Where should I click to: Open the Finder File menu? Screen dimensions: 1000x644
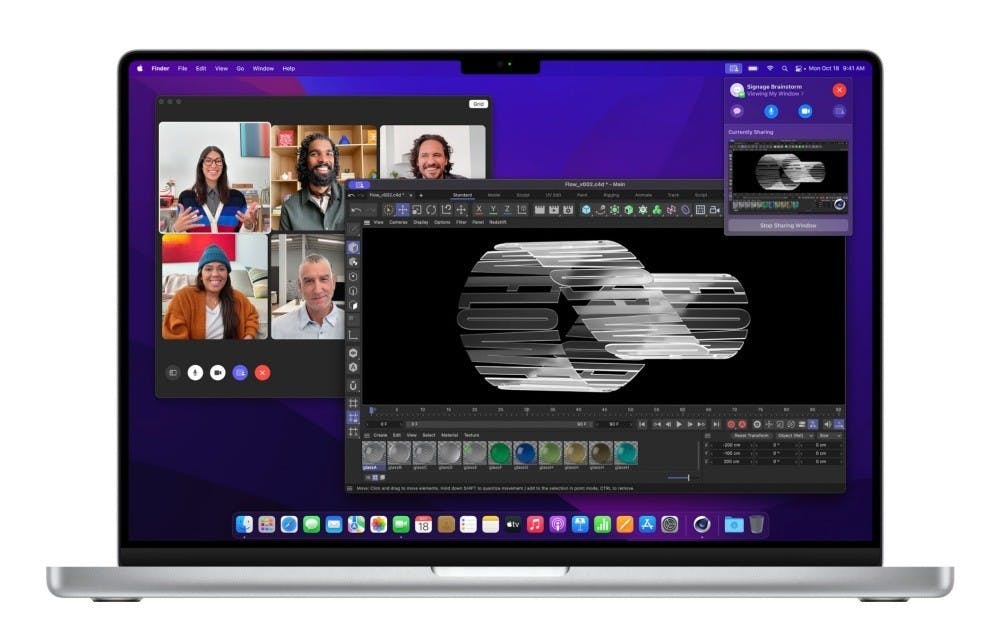click(x=182, y=68)
